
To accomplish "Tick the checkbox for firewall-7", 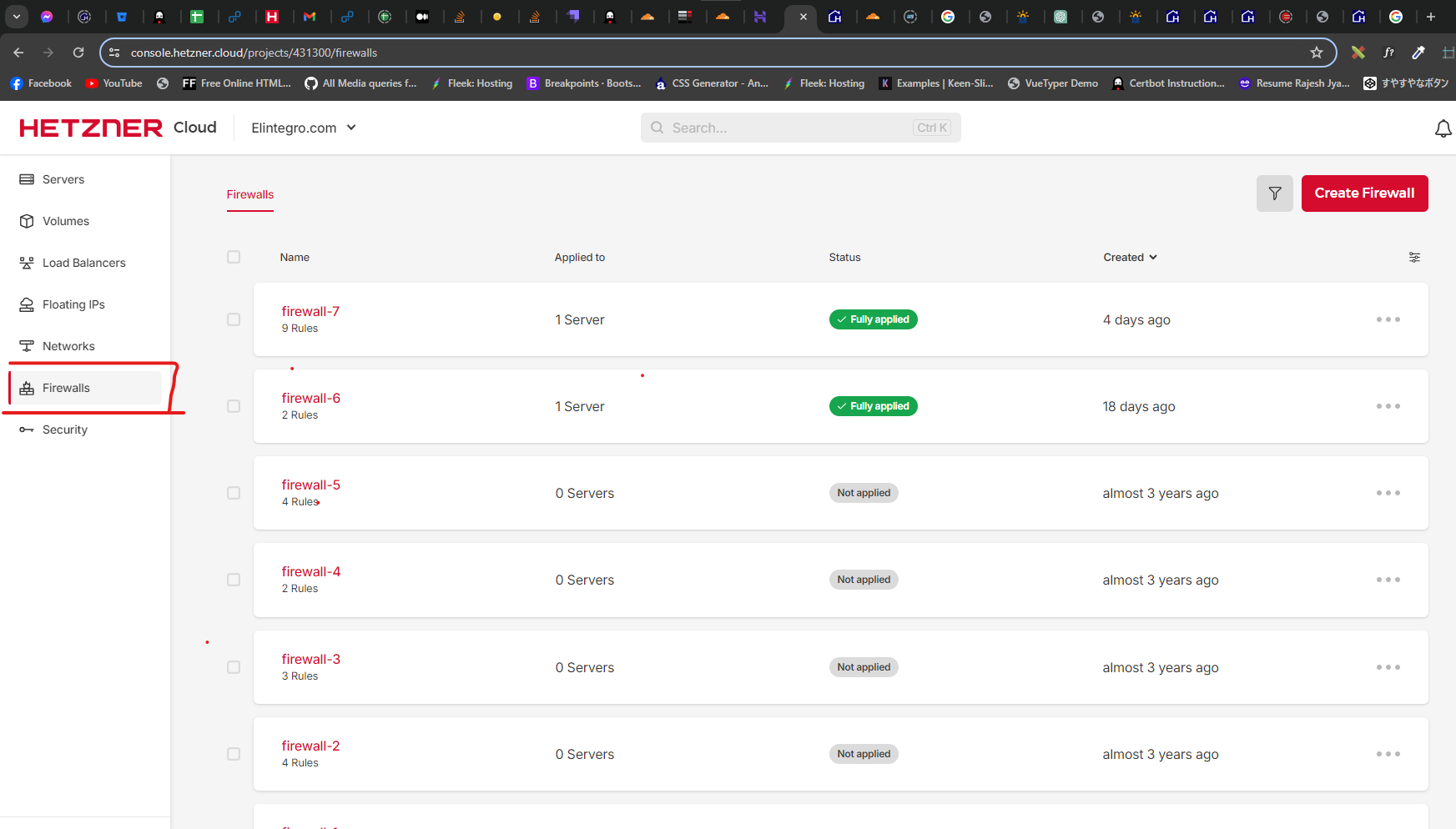I will [234, 319].
